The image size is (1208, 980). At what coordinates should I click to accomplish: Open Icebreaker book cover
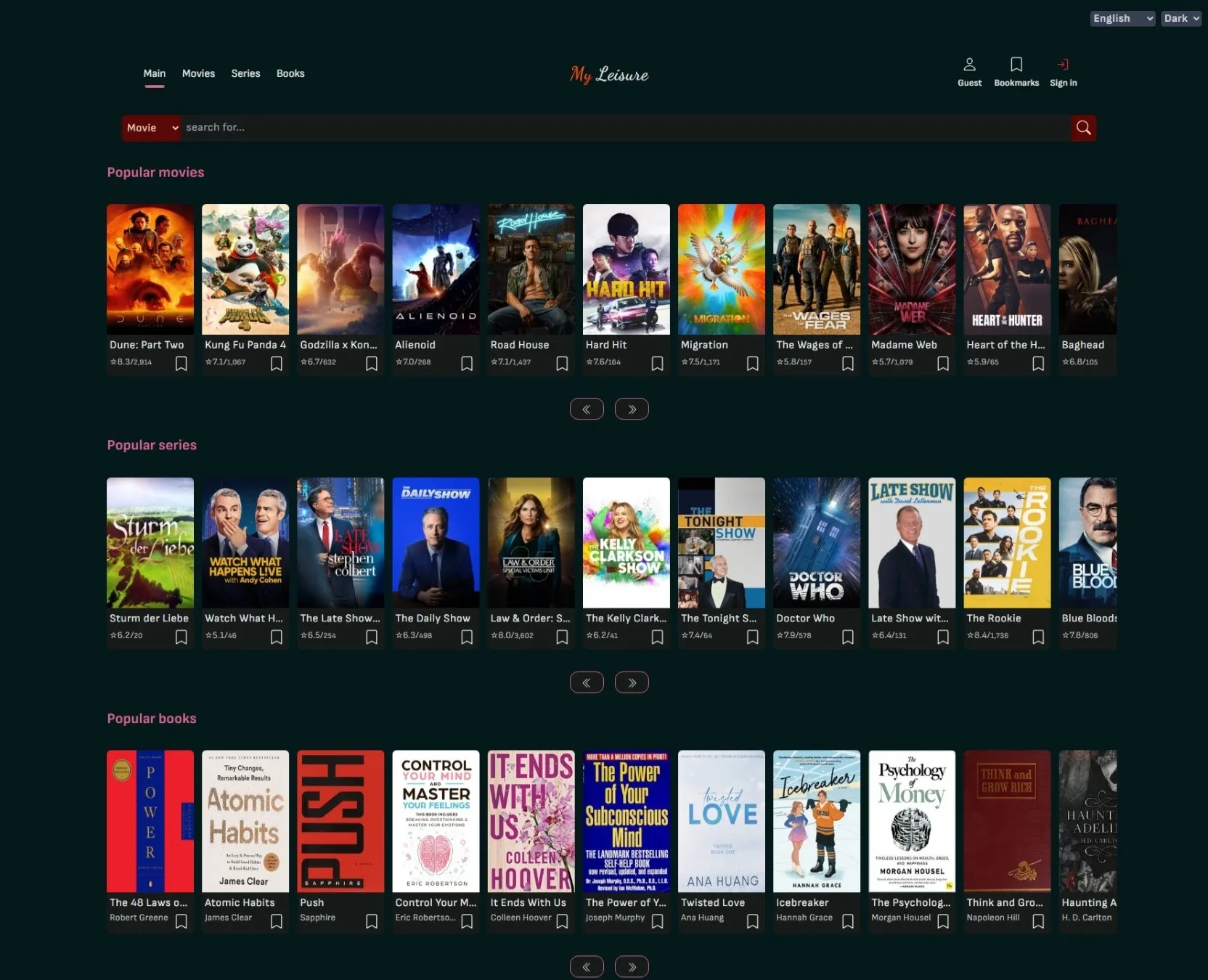tap(817, 821)
